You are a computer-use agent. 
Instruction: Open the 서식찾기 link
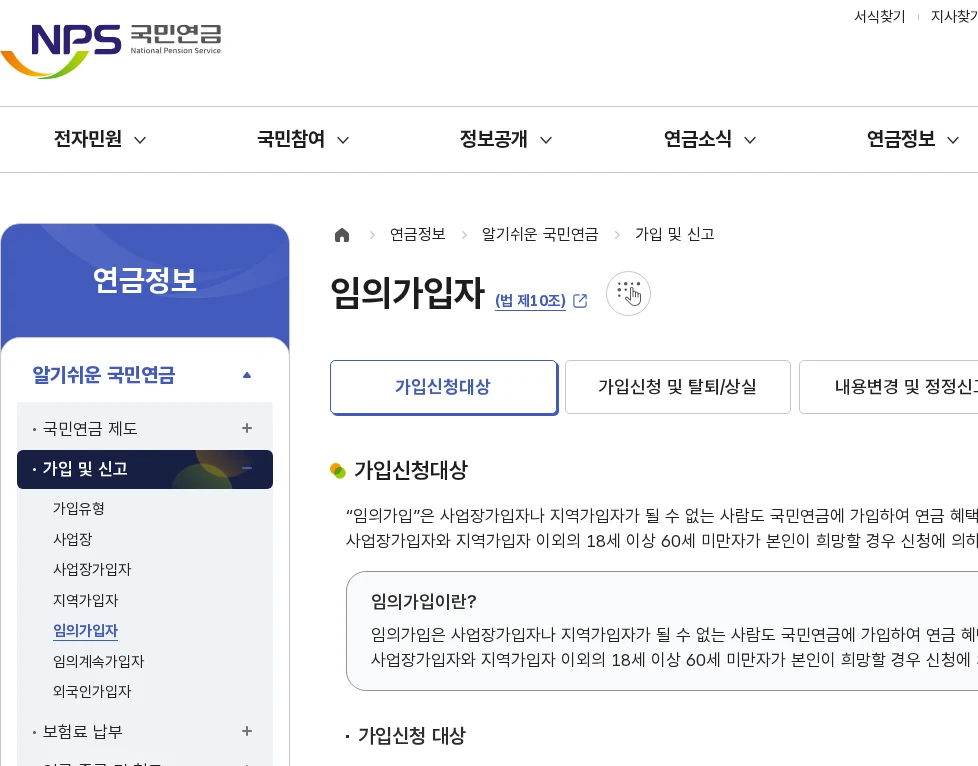click(x=879, y=17)
